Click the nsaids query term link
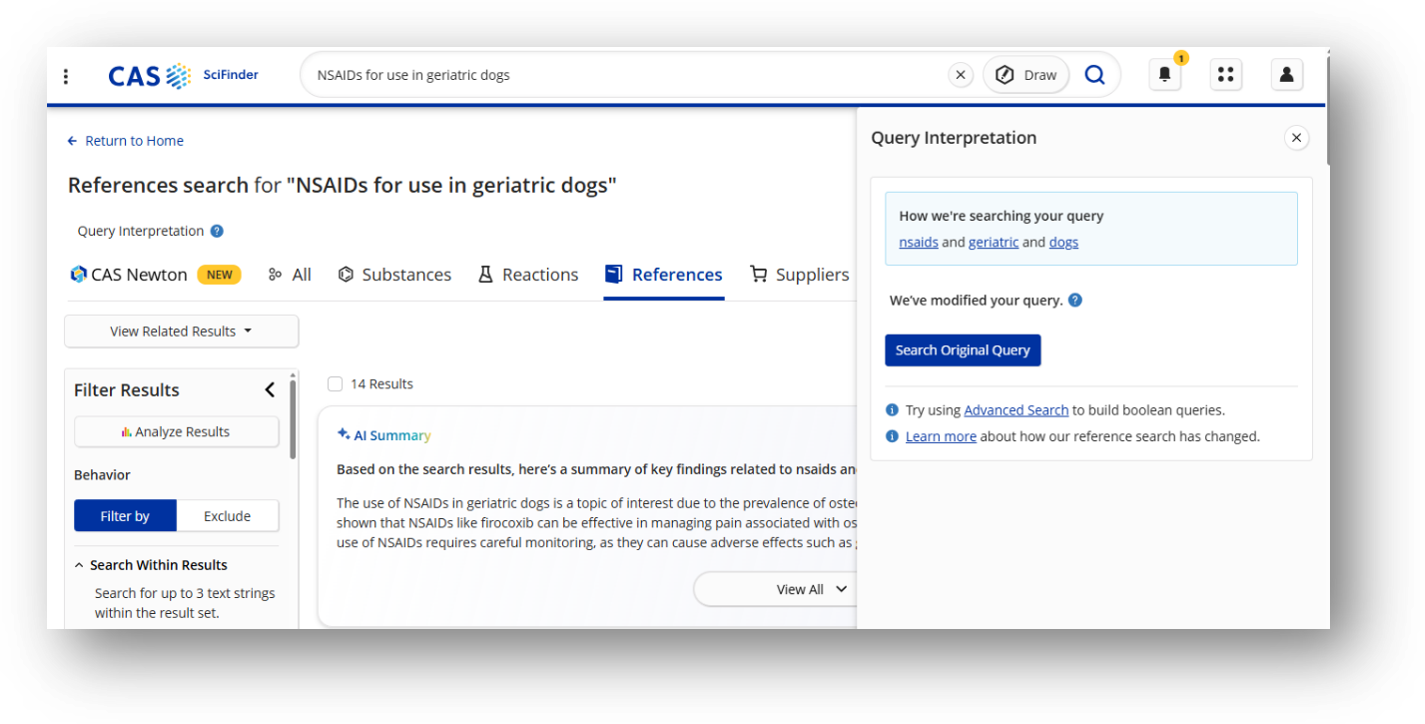 click(x=918, y=242)
